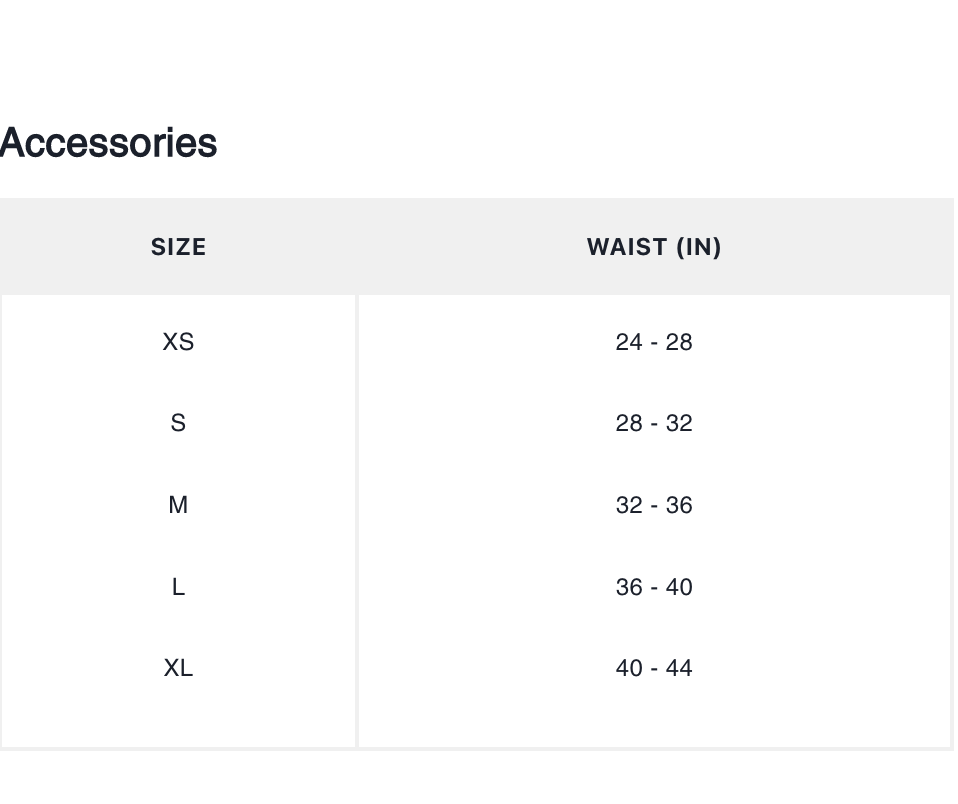Click the Accessories heading

tap(108, 143)
